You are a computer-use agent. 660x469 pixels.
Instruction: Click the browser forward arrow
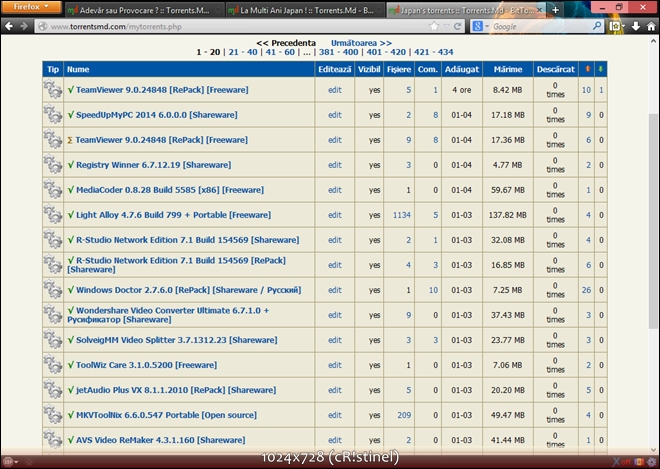point(24,26)
